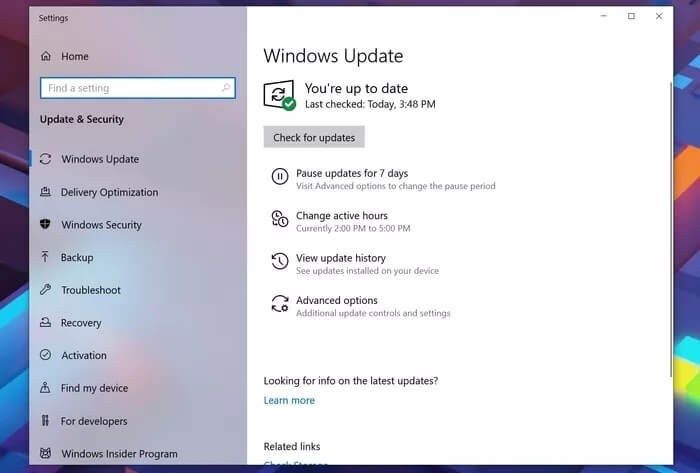Open Advanced options link
The width and height of the screenshot is (700, 473).
(x=337, y=300)
